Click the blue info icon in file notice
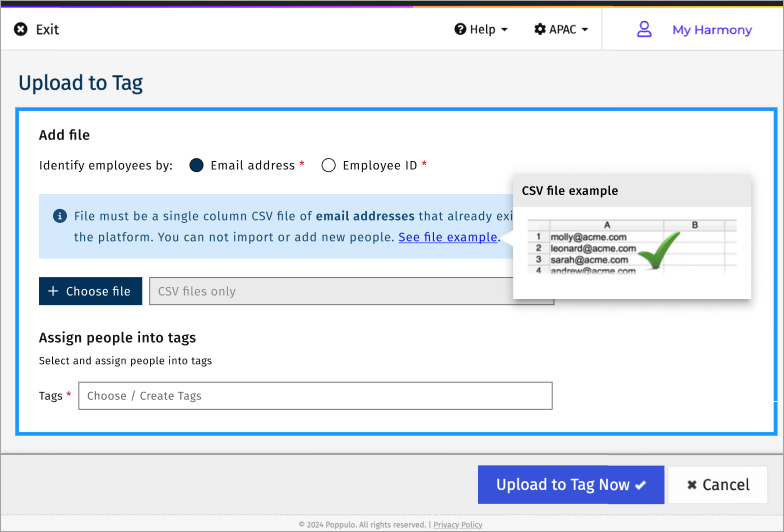This screenshot has width=784, height=532. pos(60,216)
